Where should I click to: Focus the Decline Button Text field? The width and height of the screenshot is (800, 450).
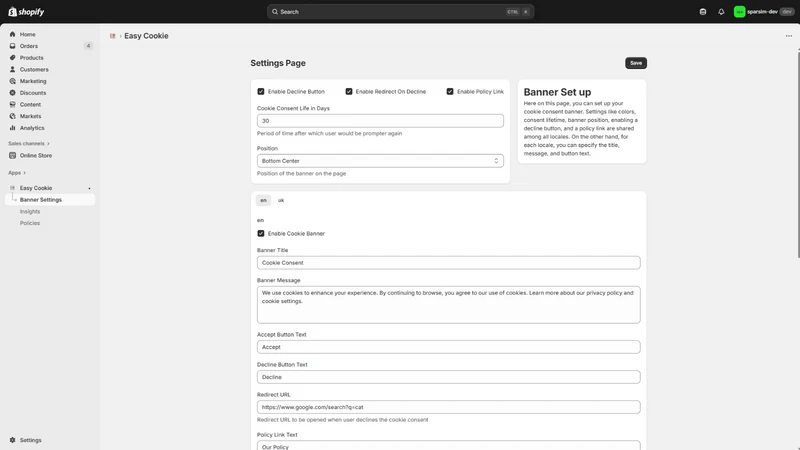click(448, 377)
